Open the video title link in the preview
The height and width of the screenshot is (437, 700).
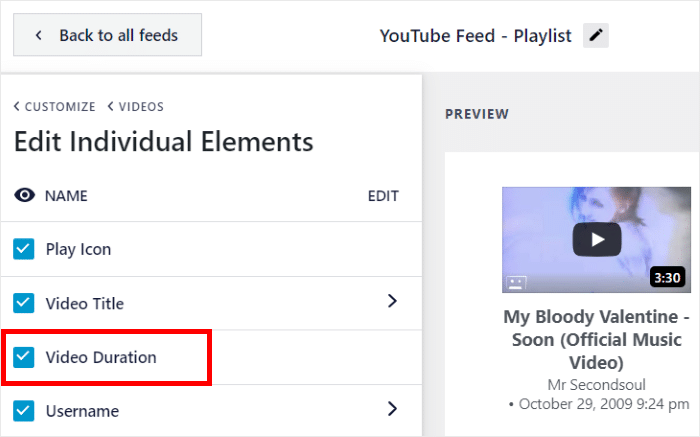tap(596, 339)
